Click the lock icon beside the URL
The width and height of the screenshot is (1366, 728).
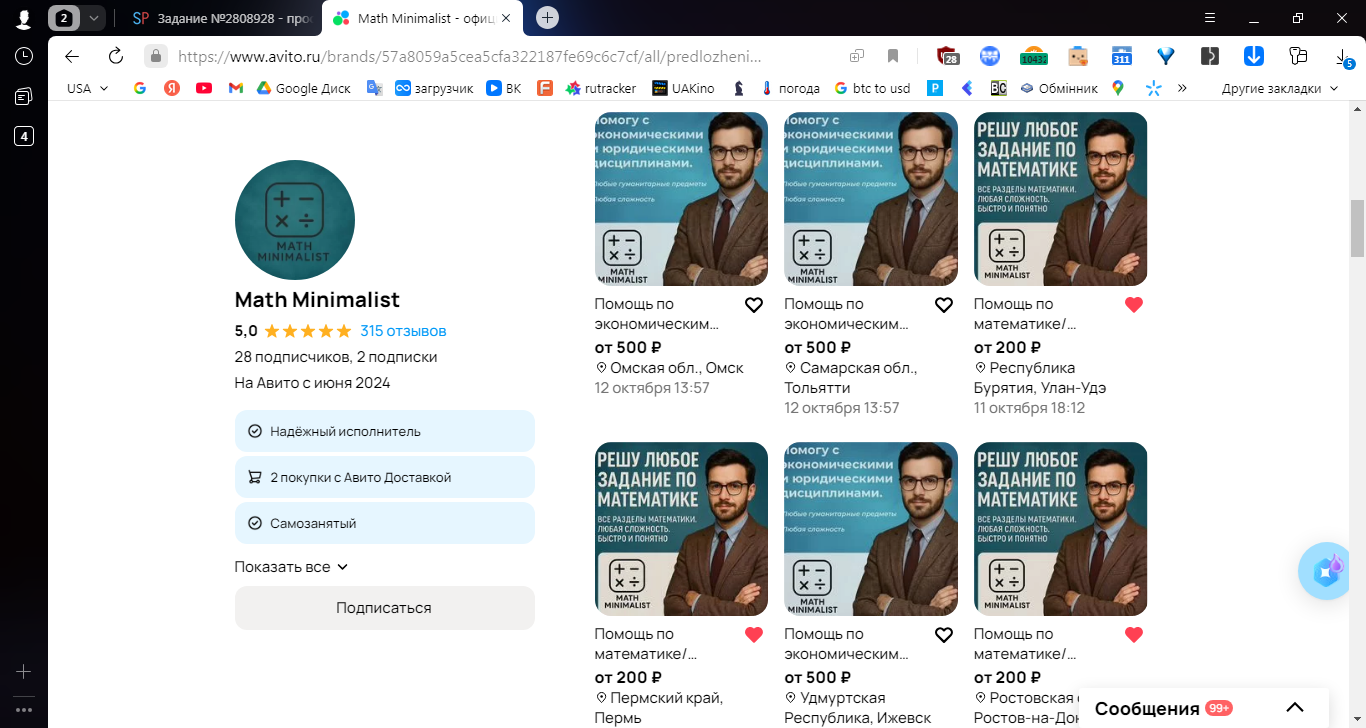(x=155, y=56)
